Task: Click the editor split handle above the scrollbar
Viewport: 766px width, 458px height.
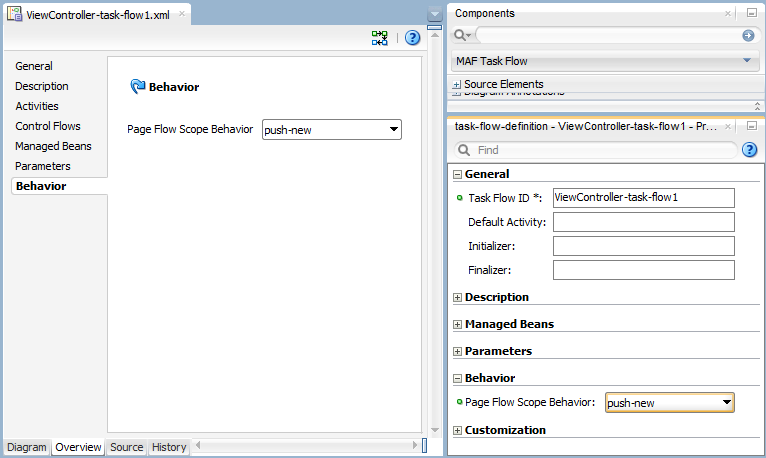Action: [434, 28]
